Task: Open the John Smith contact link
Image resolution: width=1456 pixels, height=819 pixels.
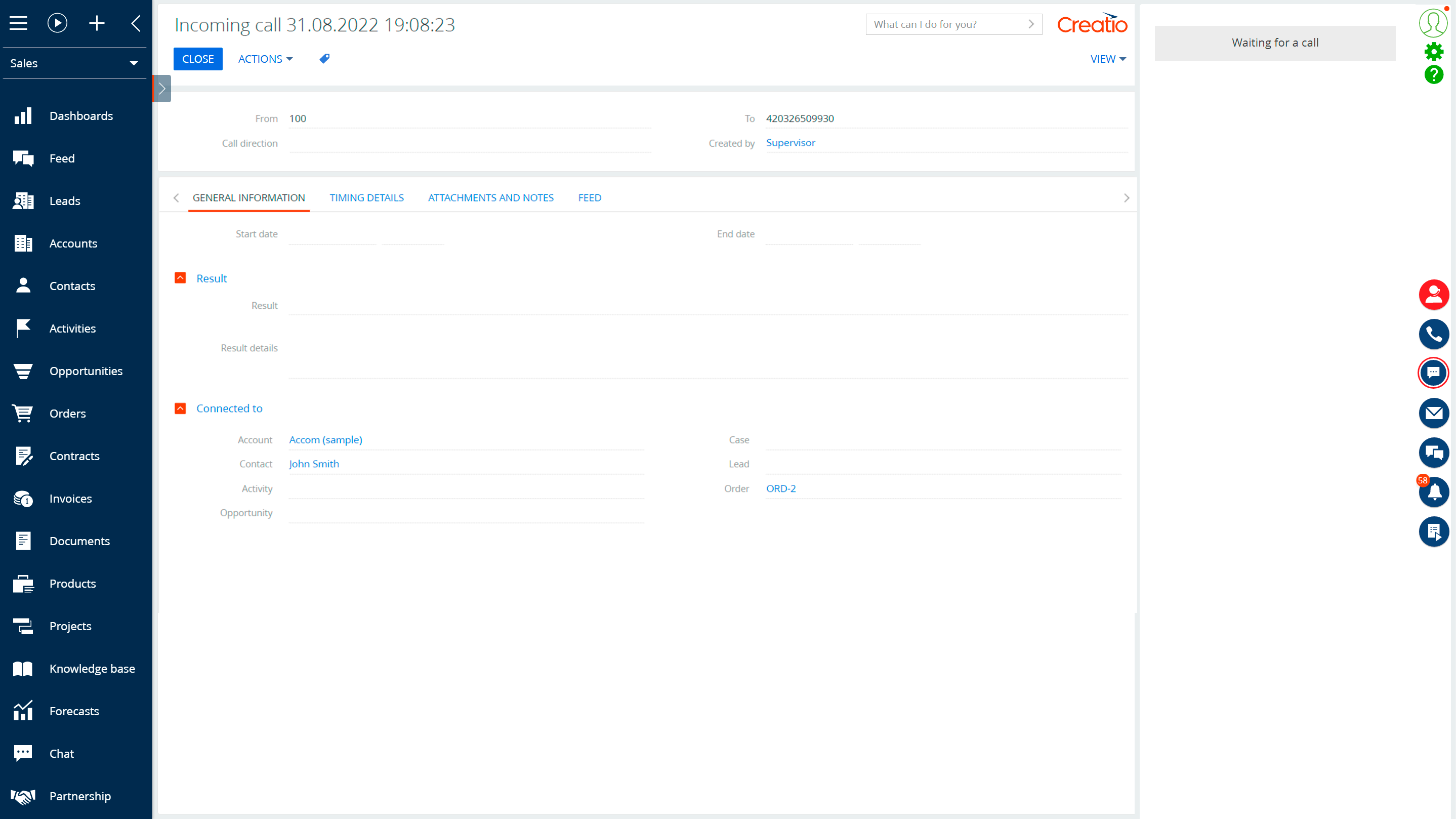Action: (x=314, y=464)
